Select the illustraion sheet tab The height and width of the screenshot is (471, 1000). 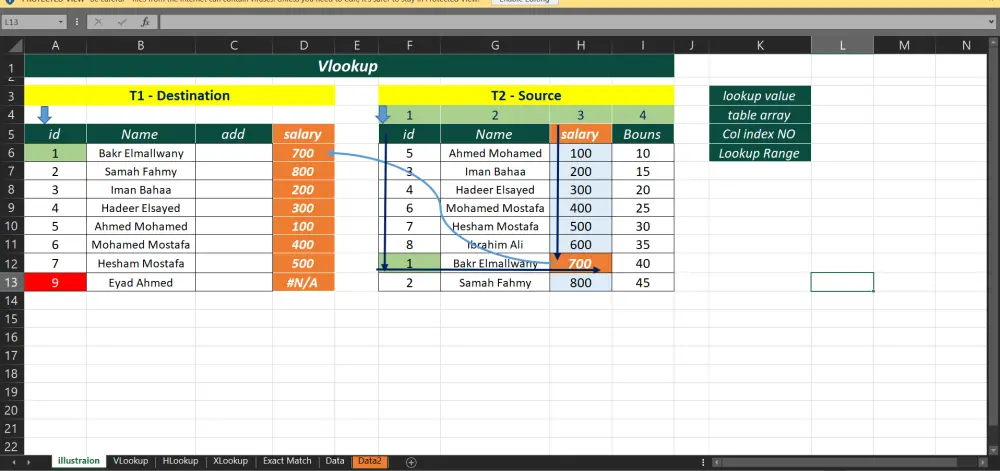(x=79, y=461)
